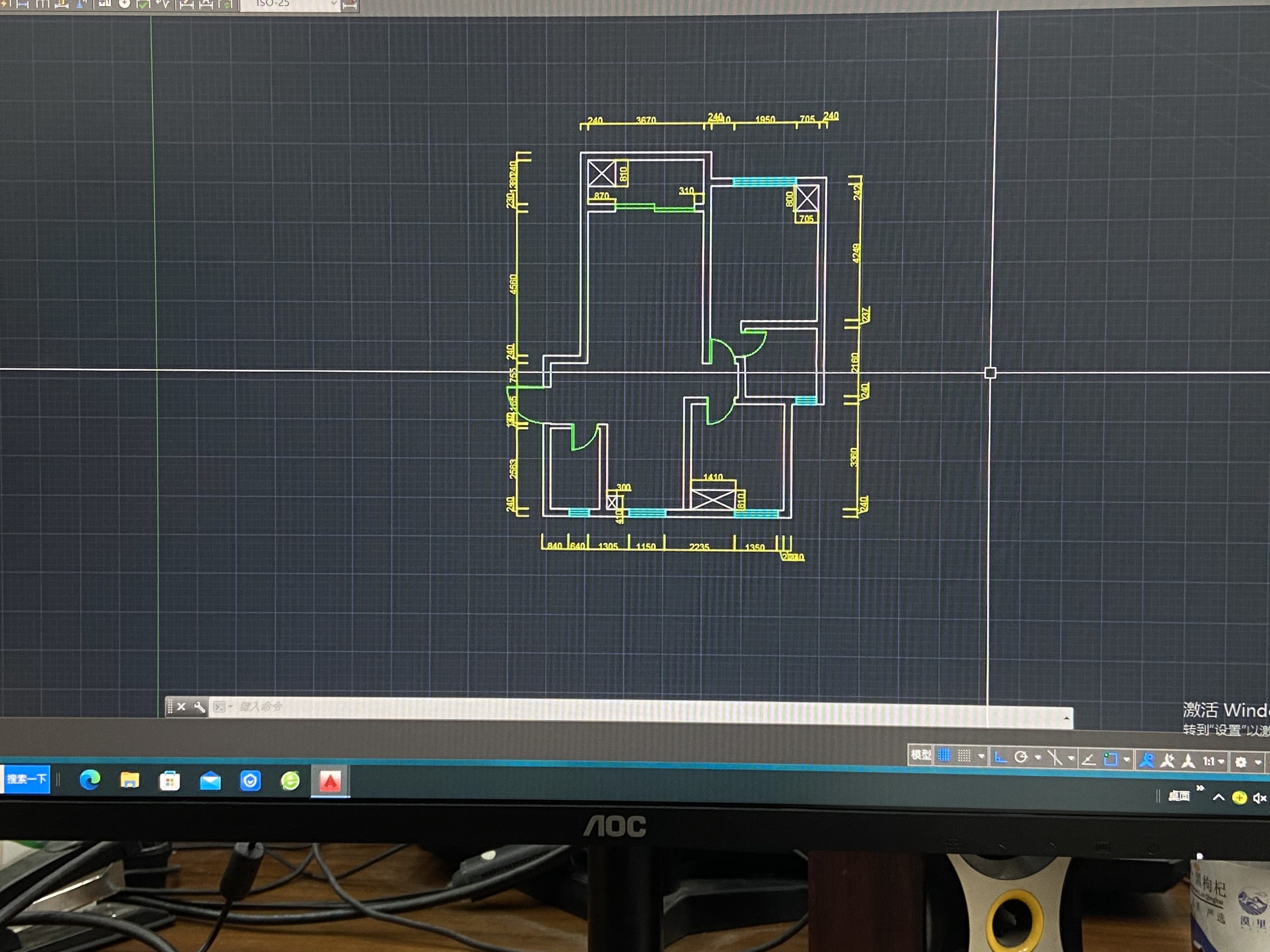Open polar tracking angle dropdown arrow
The width and height of the screenshot is (1270, 952).
point(1037,758)
